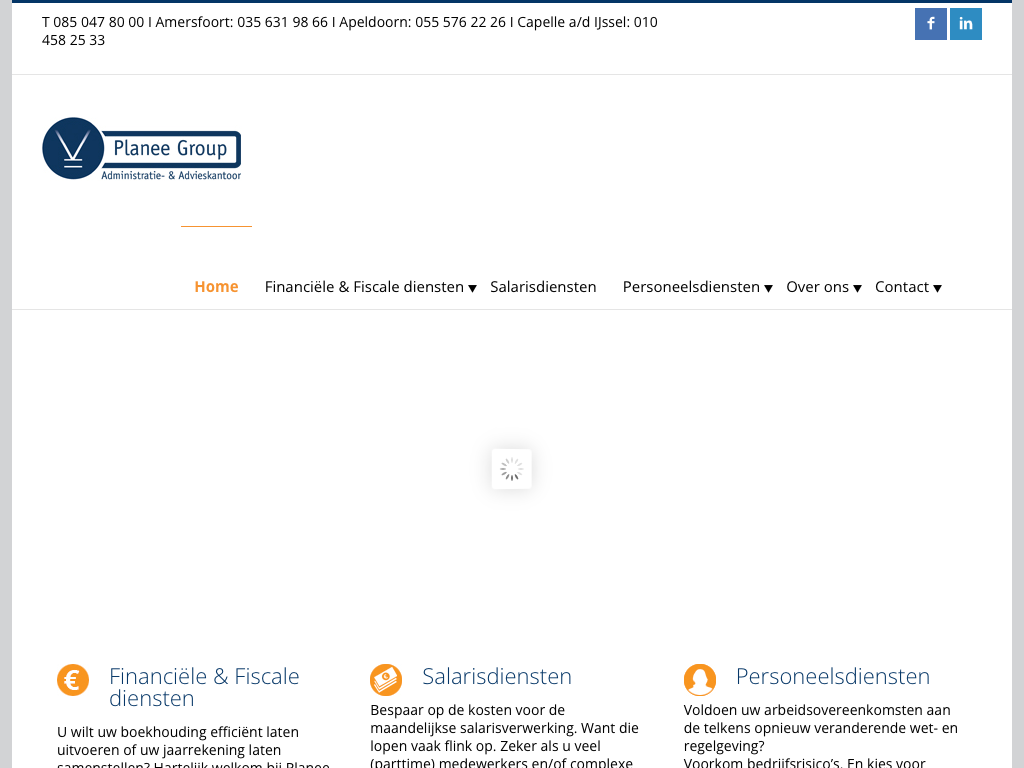Screen dimensions: 1024x768
Task: Expand the Personeelsdiensten menu arrow
Action: click(768, 288)
